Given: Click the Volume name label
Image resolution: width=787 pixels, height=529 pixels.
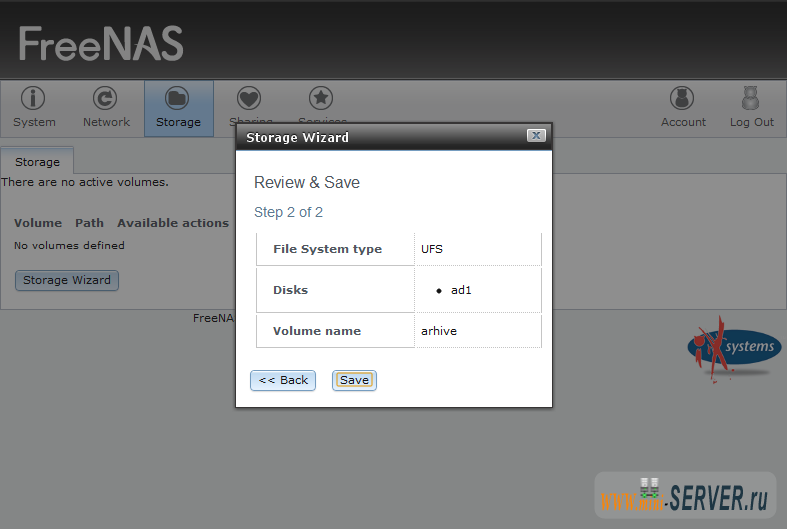Looking at the screenshot, I should click(x=317, y=331).
